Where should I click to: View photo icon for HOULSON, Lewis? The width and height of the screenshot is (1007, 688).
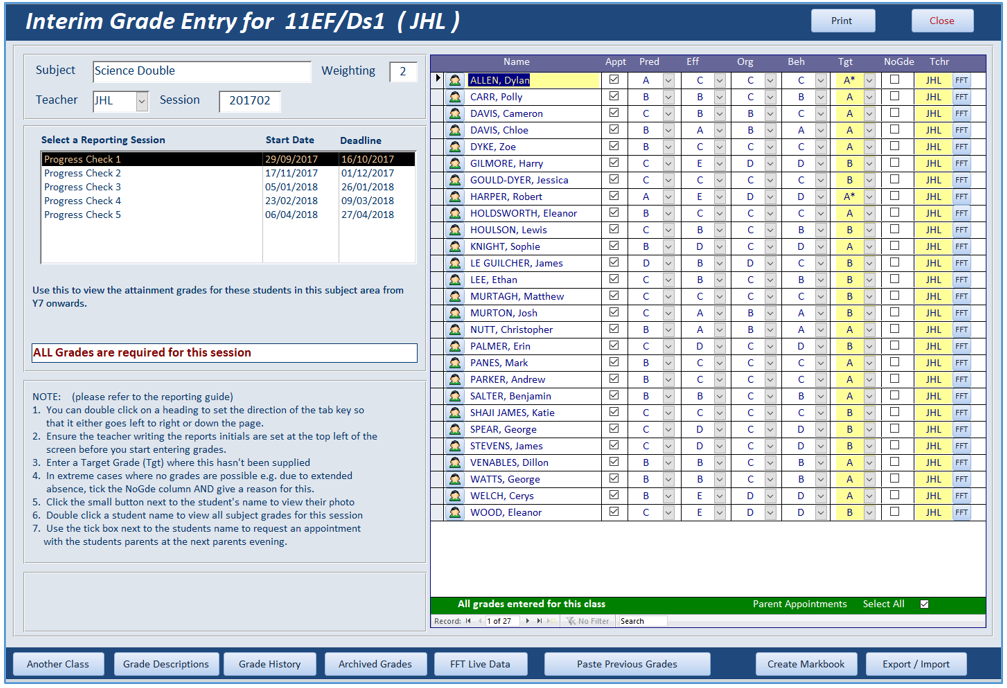click(455, 230)
